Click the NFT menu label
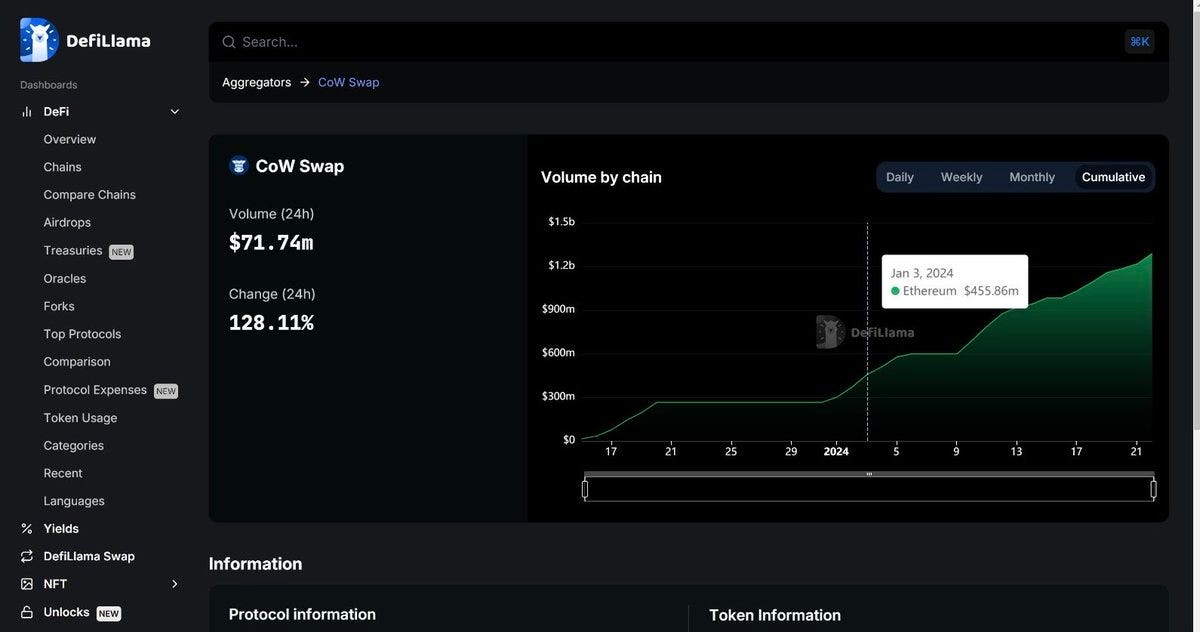1200x632 pixels. (x=55, y=584)
